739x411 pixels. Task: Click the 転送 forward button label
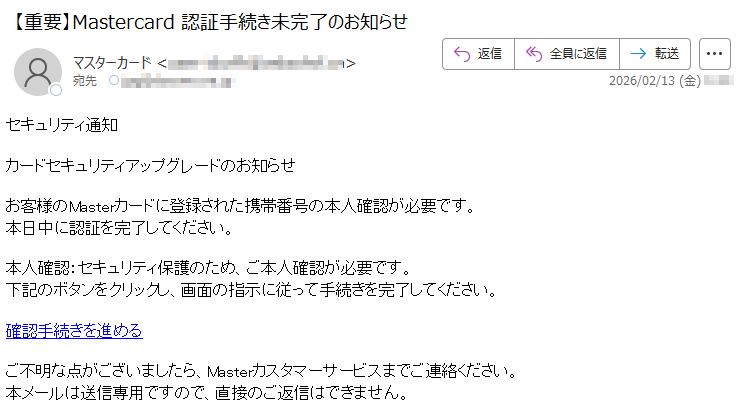[x=666, y=54]
